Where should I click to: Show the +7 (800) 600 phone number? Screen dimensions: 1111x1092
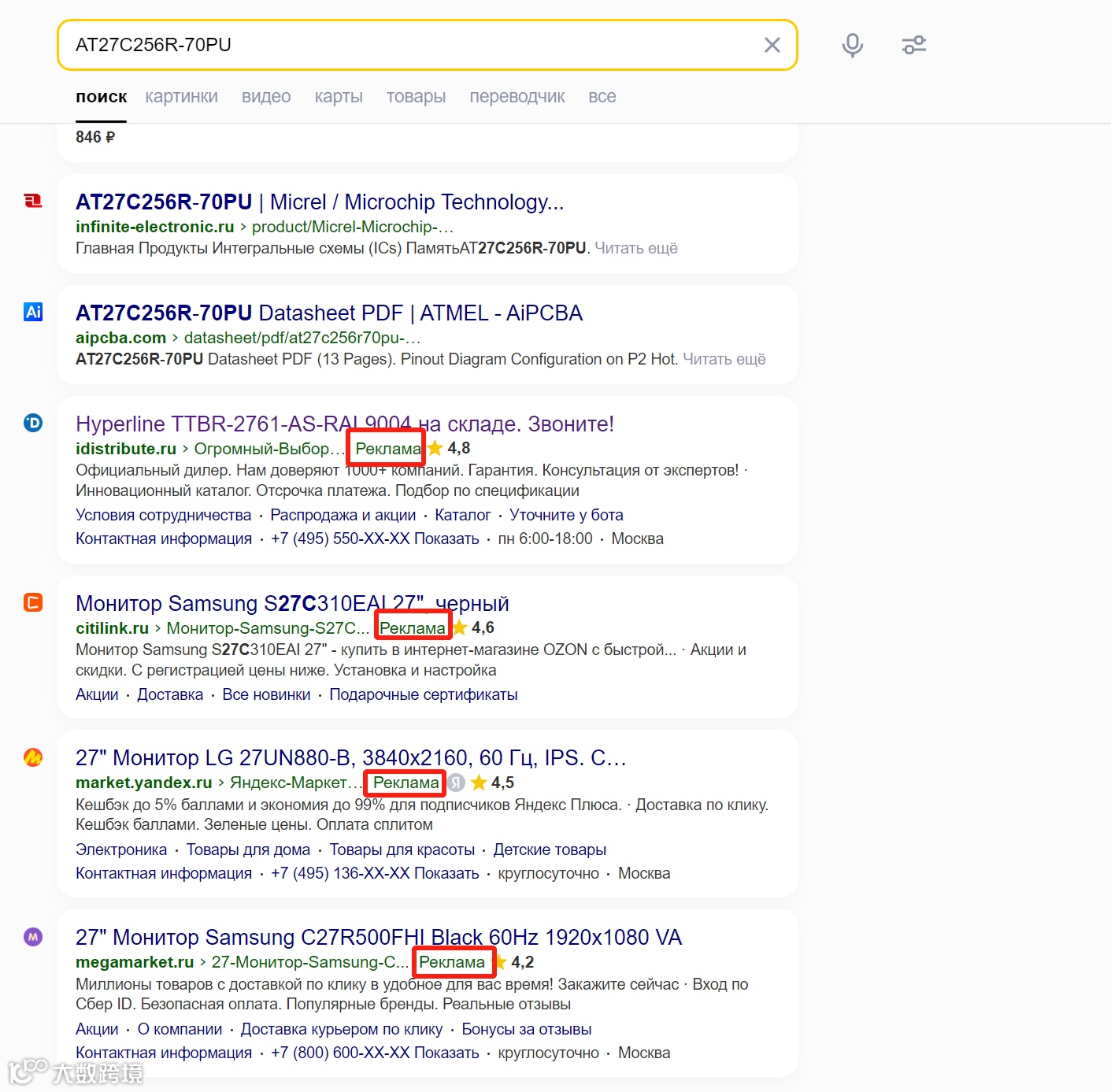pyautogui.click(x=375, y=1053)
